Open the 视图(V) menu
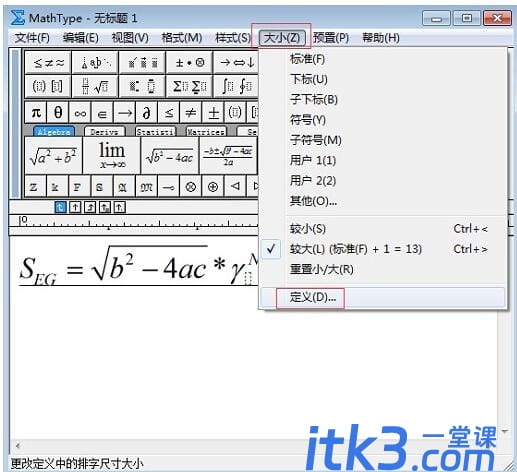The width and height of the screenshot is (517, 472). coord(130,38)
